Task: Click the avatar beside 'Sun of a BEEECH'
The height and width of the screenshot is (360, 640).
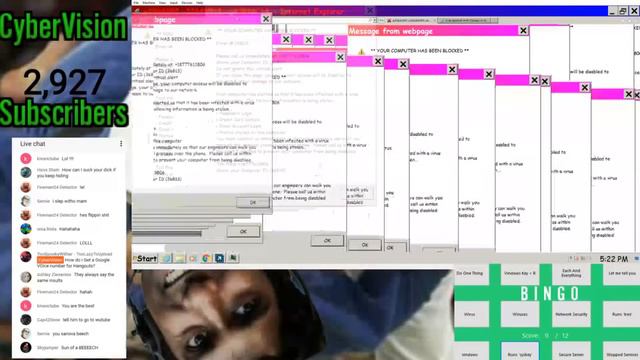Action: pos(26,347)
